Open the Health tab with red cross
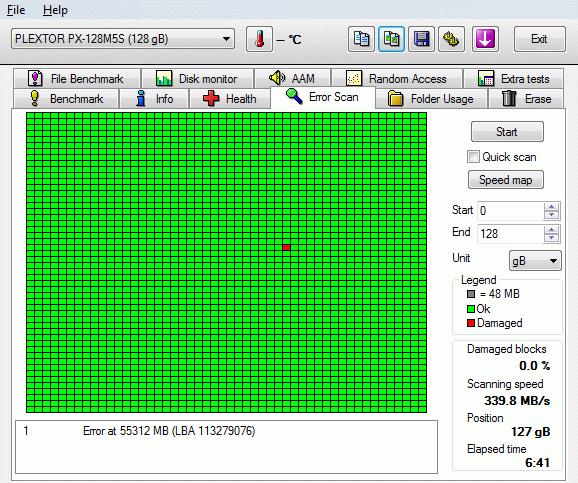 (x=230, y=99)
